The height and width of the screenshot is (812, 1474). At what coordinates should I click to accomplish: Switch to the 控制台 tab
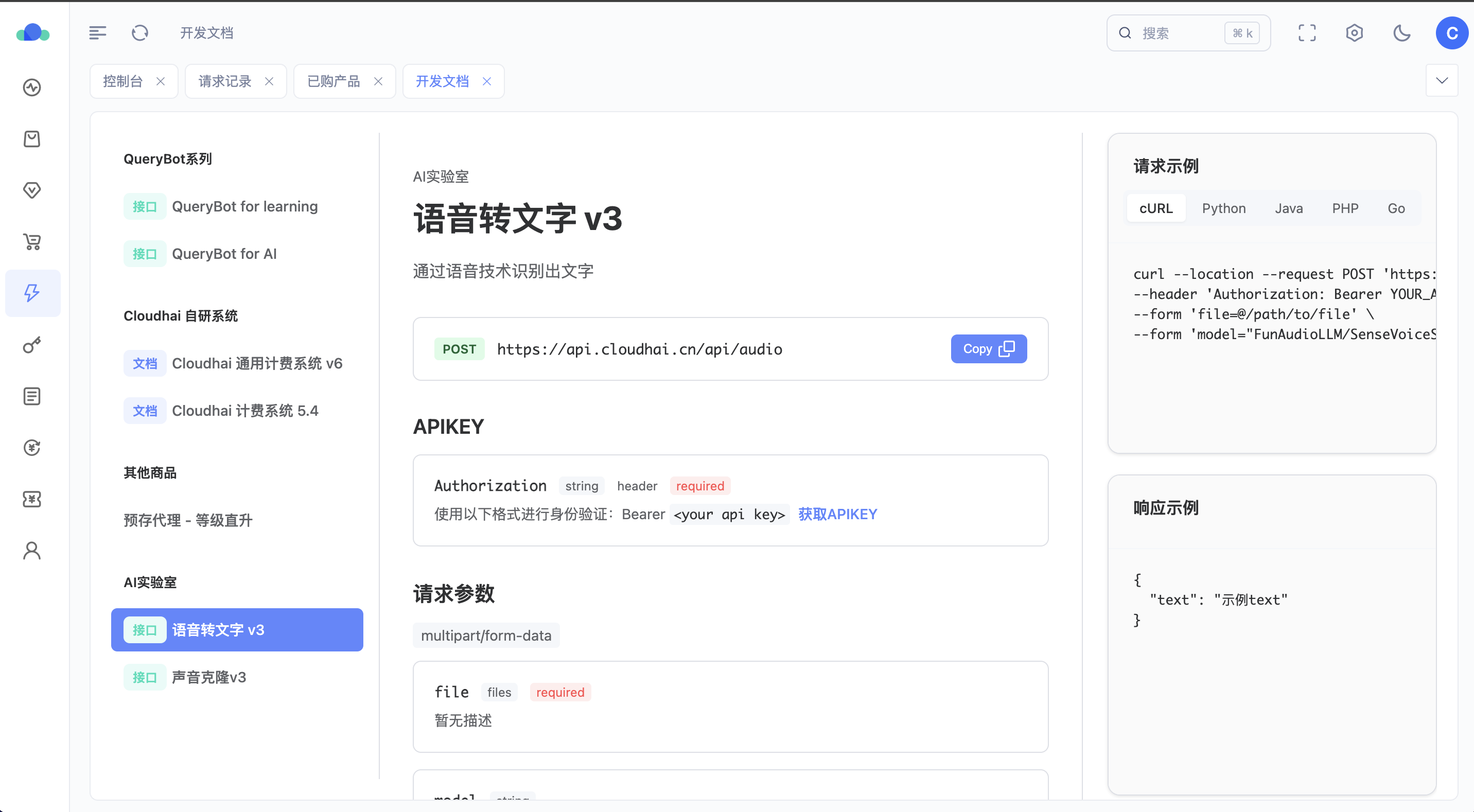123,81
